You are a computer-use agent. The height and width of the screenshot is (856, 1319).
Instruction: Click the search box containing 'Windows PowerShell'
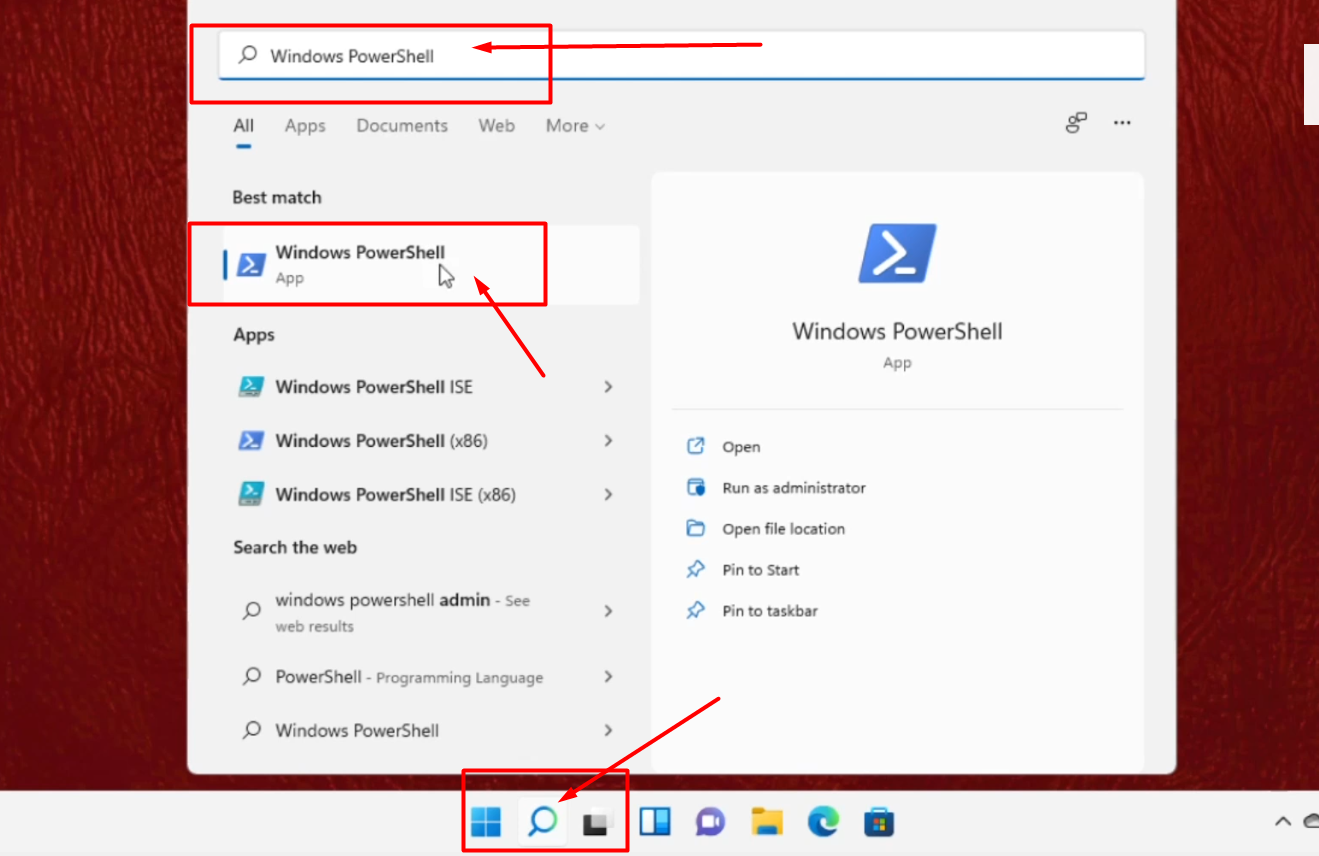click(x=682, y=56)
